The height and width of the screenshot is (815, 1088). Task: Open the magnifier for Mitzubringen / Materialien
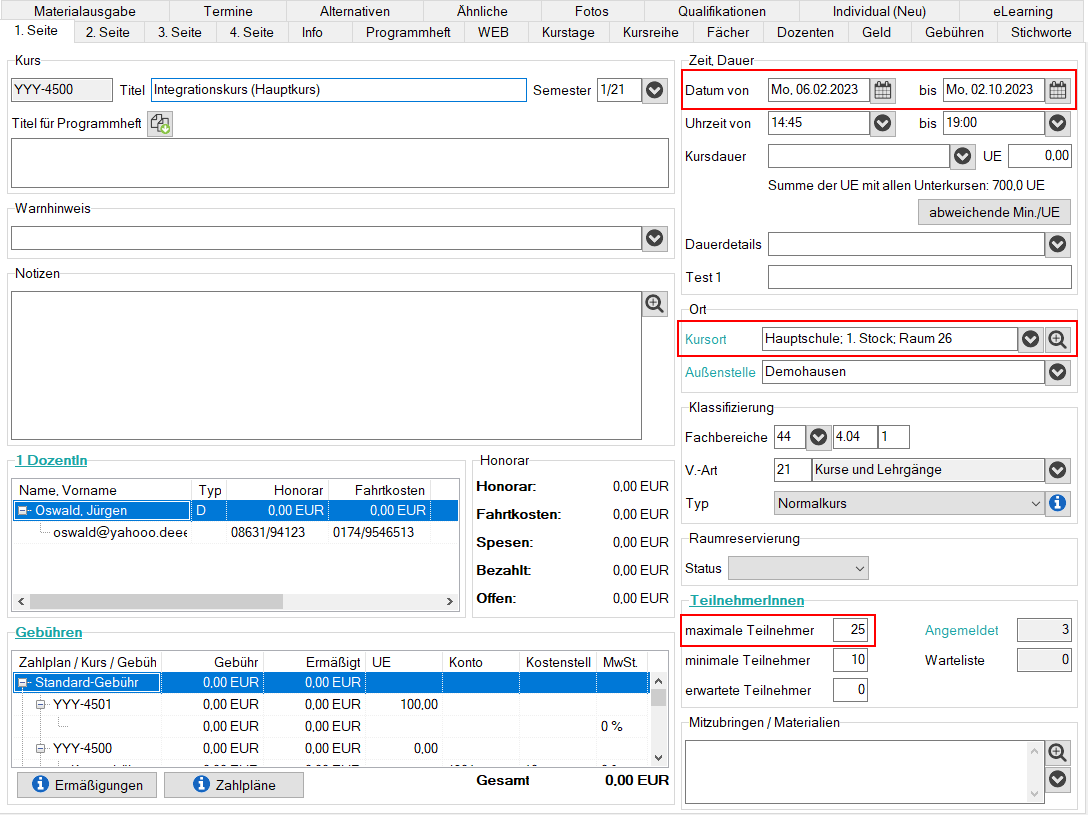coord(1057,752)
